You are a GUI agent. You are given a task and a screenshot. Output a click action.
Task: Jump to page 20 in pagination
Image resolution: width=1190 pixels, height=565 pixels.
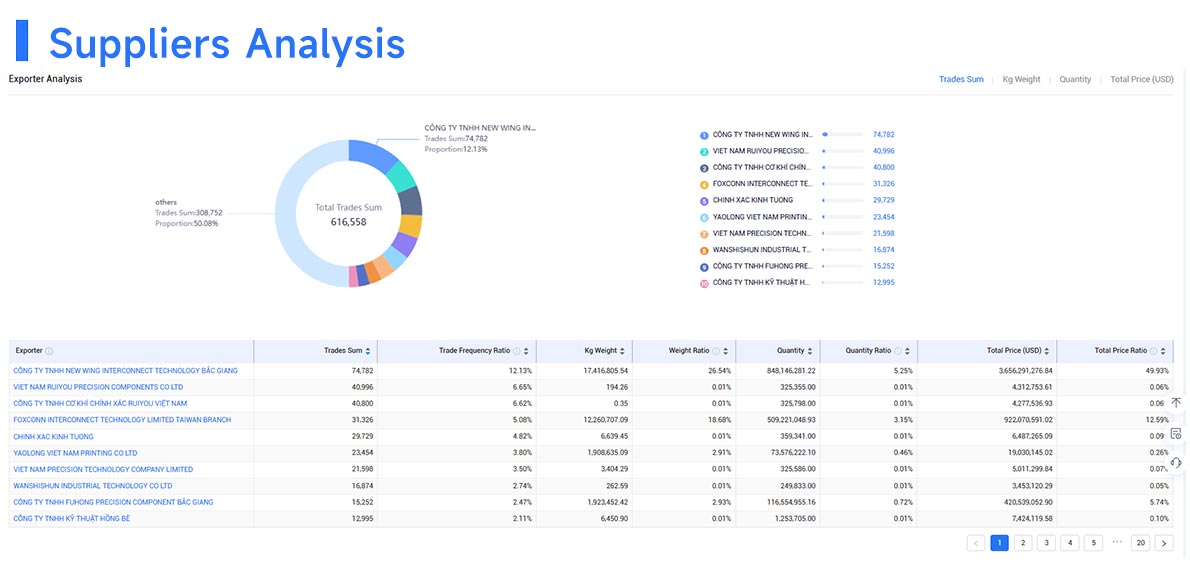[x=1140, y=543]
